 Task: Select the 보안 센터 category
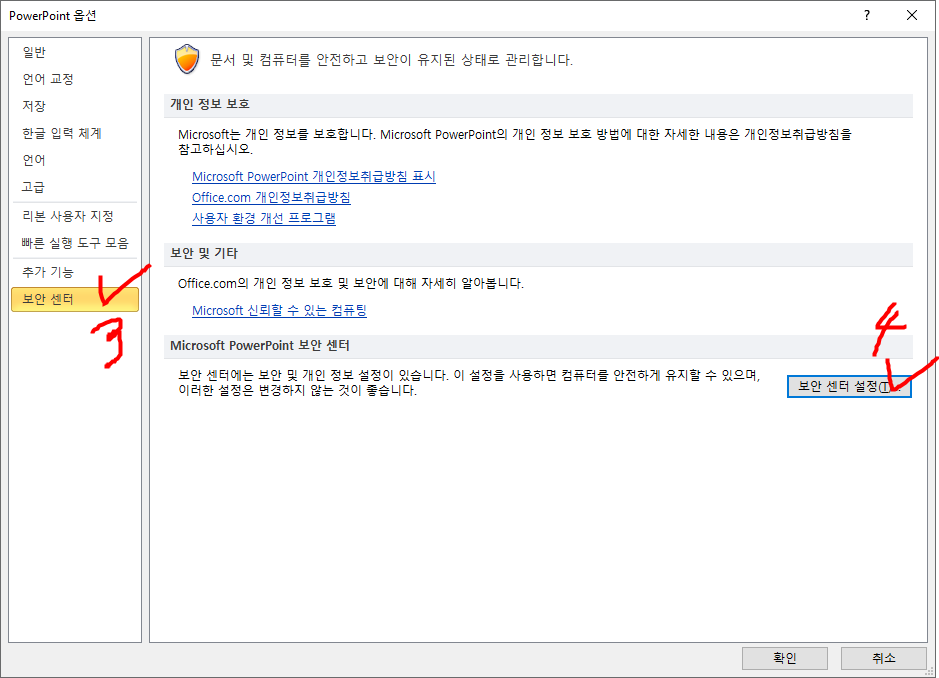tap(74, 299)
